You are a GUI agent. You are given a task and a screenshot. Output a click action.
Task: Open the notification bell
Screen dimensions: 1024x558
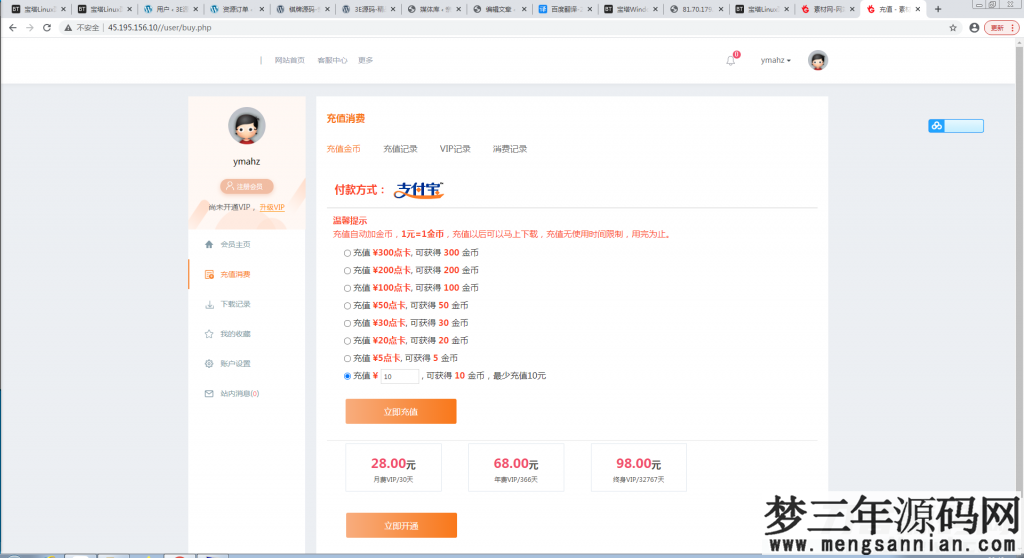pyautogui.click(x=731, y=60)
